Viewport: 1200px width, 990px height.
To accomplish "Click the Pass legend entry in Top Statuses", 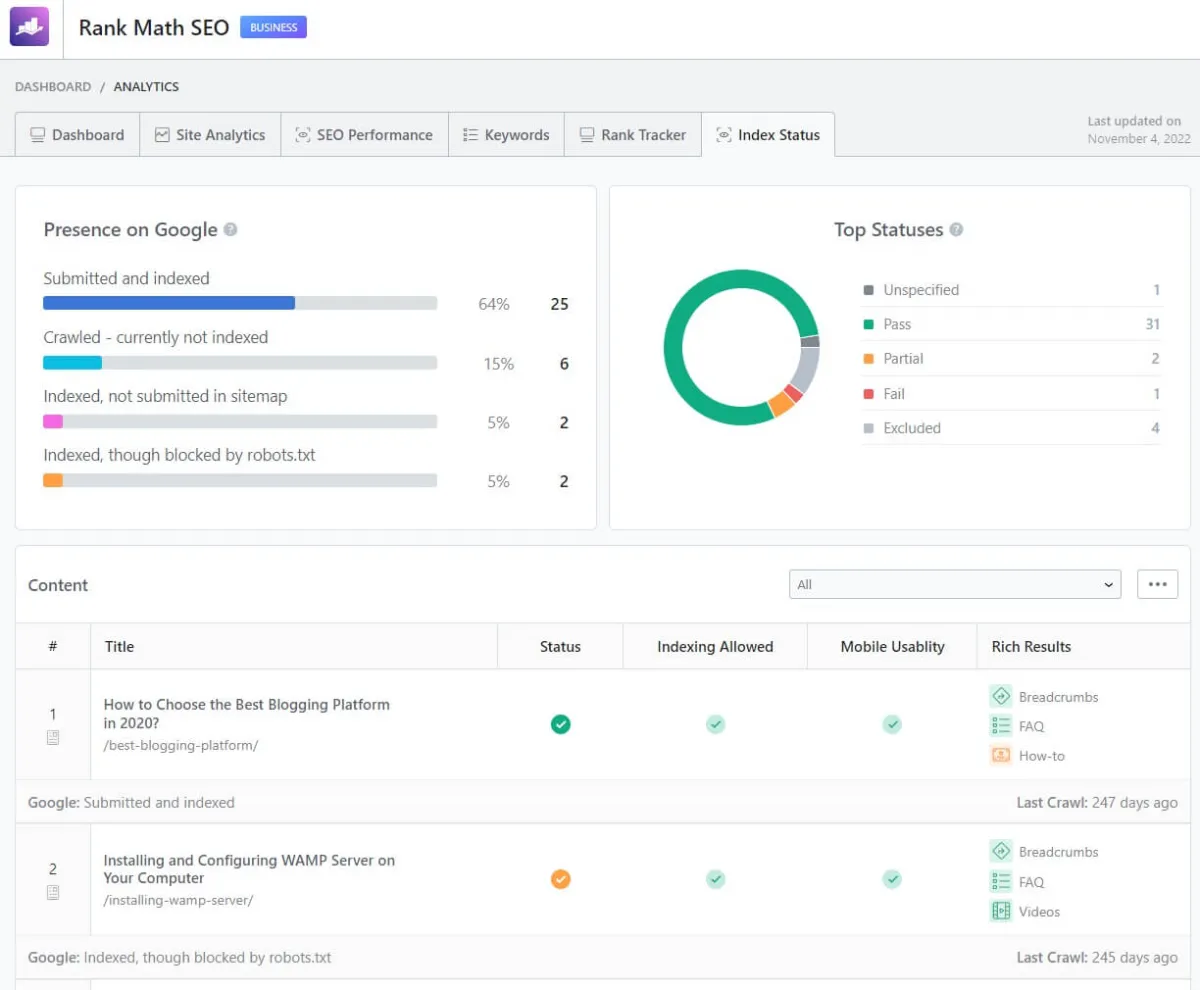I will click(897, 324).
